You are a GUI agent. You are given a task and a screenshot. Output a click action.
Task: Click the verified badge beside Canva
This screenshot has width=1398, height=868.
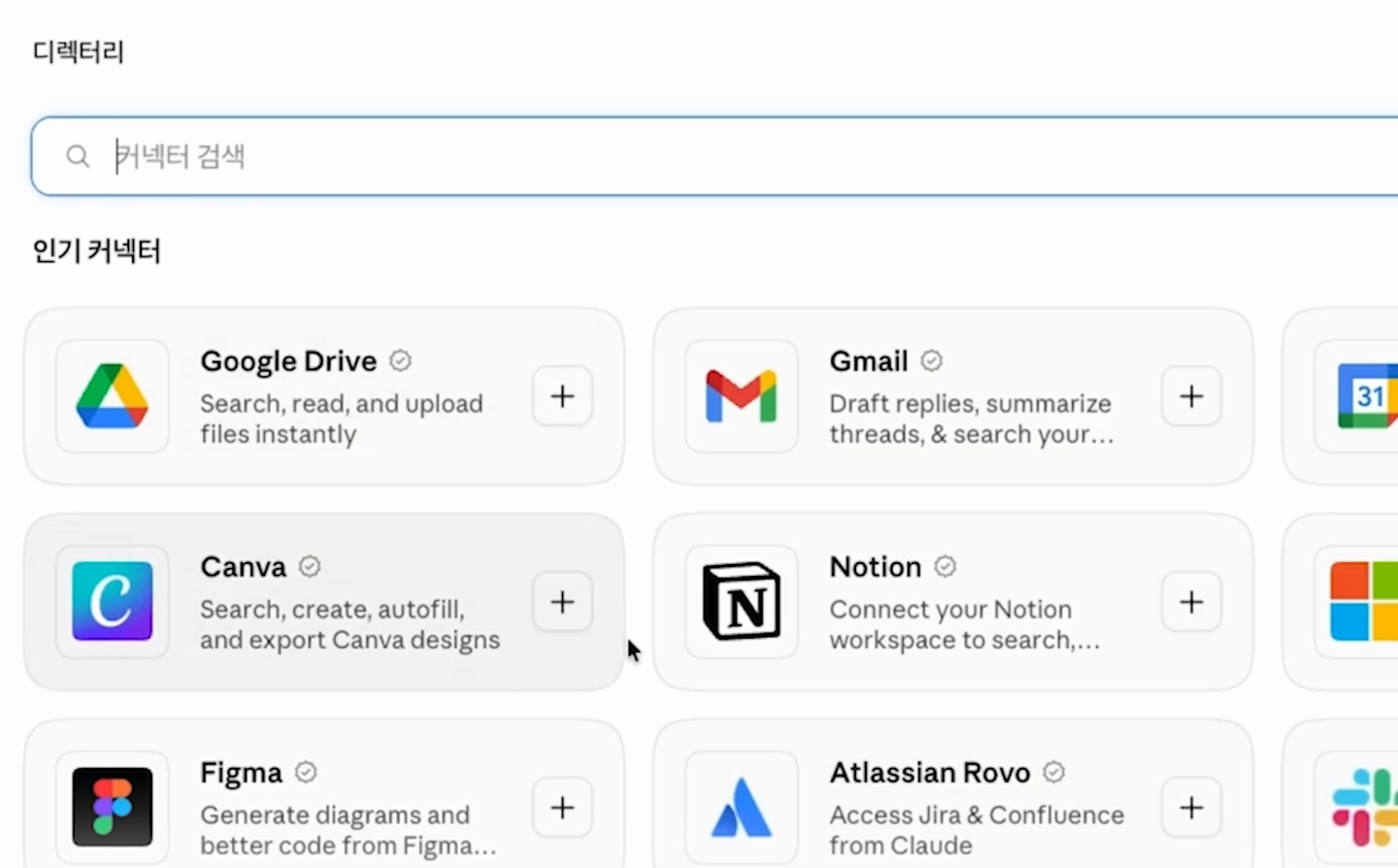pyautogui.click(x=310, y=566)
